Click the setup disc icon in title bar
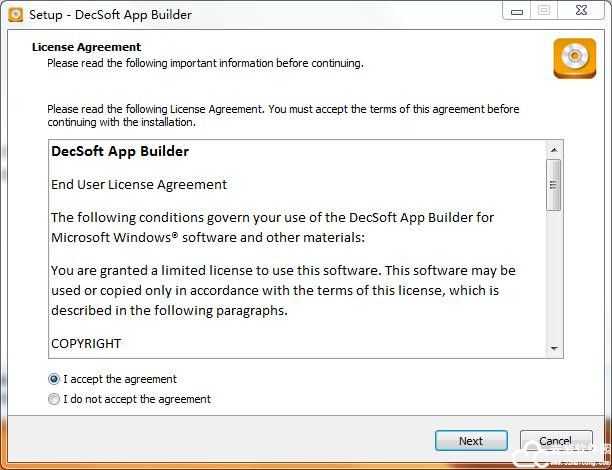The width and height of the screenshot is (612, 470). click(x=16, y=15)
